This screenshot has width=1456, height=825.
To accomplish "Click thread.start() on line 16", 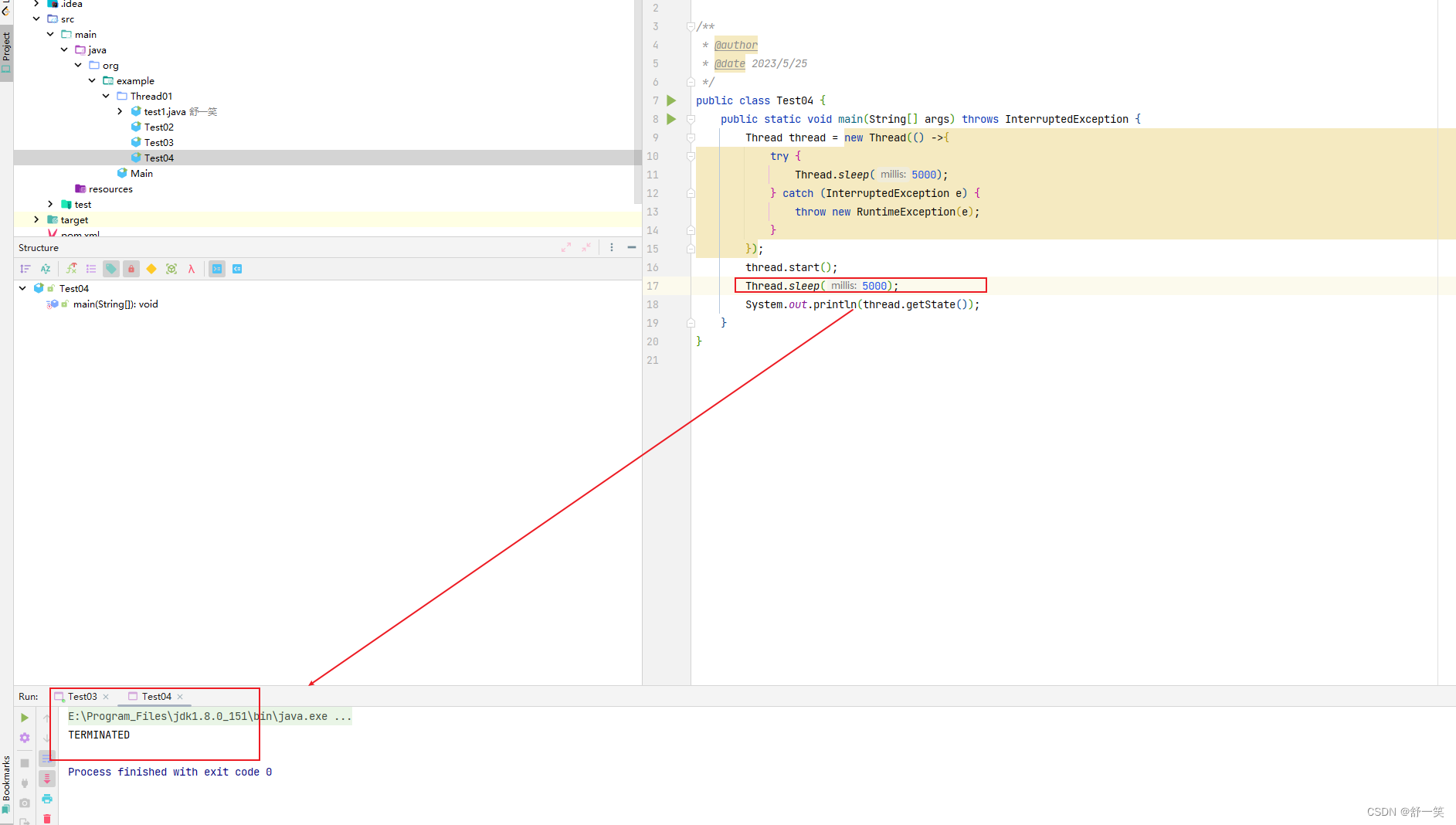I will (791, 267).
